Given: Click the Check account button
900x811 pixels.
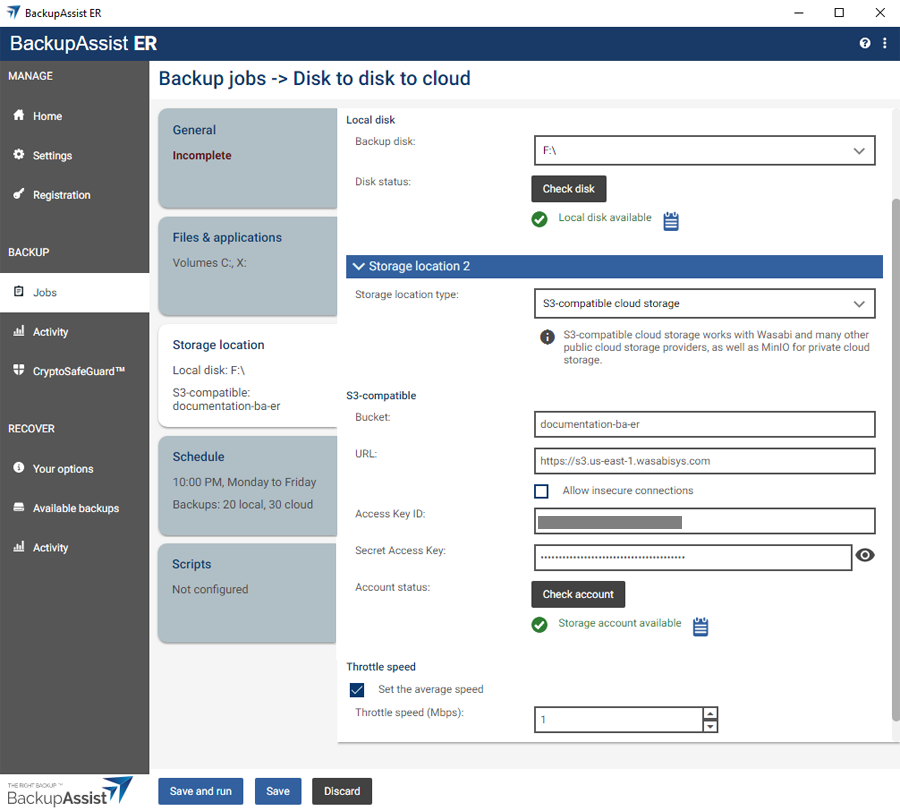Looking at the screenshot, I should [x=578, y=594].
